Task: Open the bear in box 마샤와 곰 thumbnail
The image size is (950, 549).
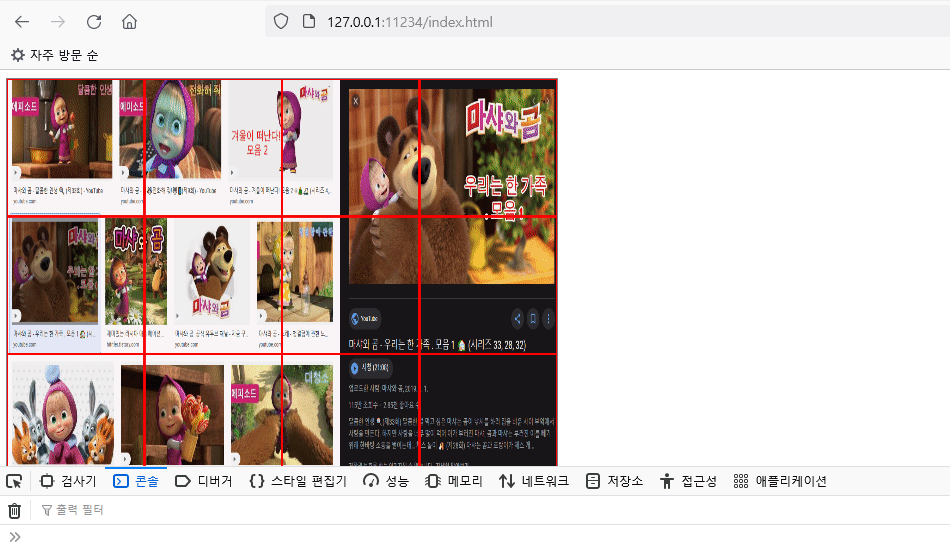Action: click(x=212, y=271)
